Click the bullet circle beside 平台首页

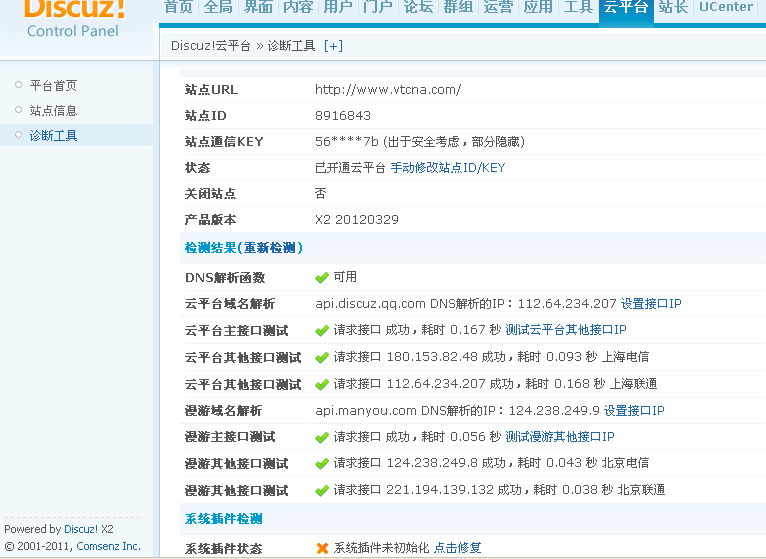(x=19, y=85)
